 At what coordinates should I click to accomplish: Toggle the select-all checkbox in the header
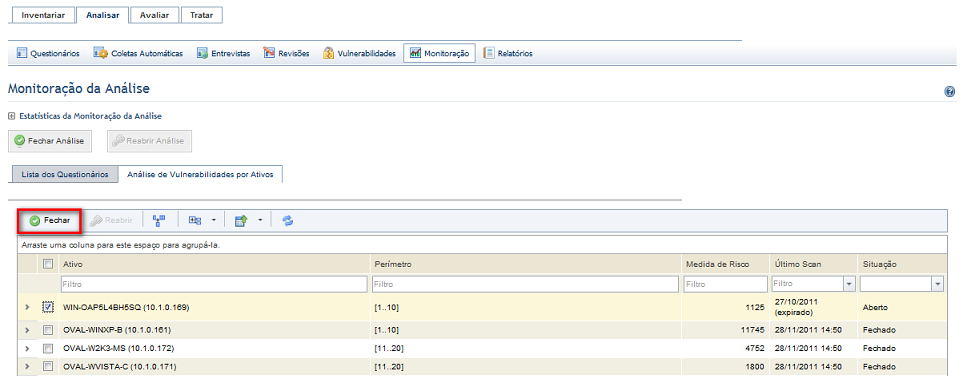click(48, 264)
